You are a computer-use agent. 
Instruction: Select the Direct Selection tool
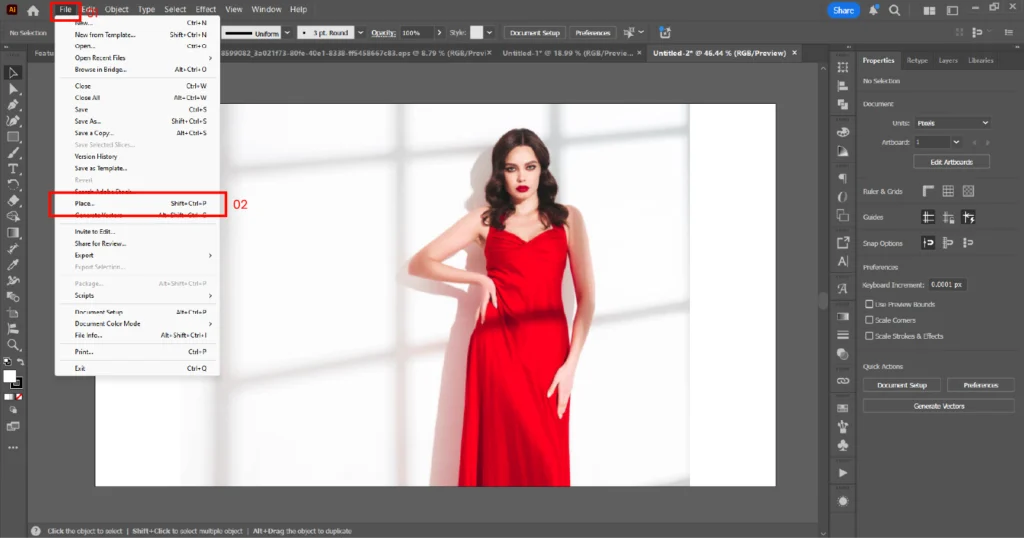tap(13, 89)
